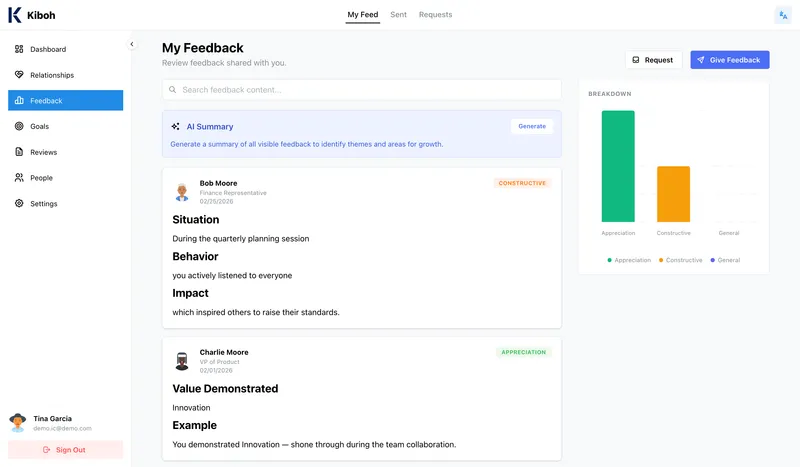Open Dashboard from the sidebar
Screen dimensions: 800x467
click(65, 49)
